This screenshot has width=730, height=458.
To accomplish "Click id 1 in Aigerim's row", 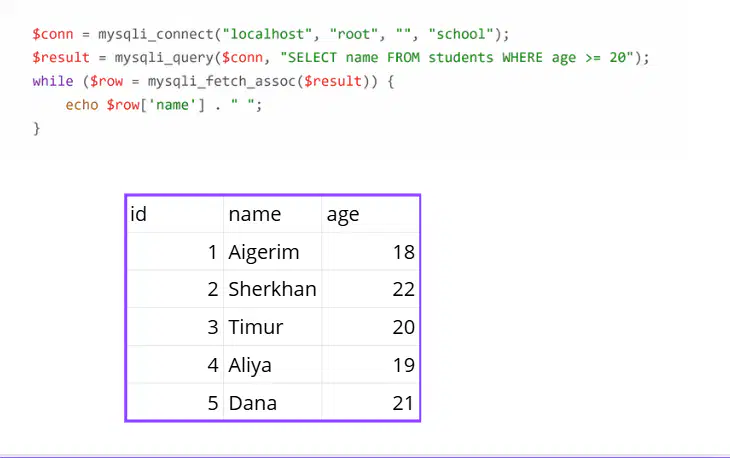I will coord(175,252).
